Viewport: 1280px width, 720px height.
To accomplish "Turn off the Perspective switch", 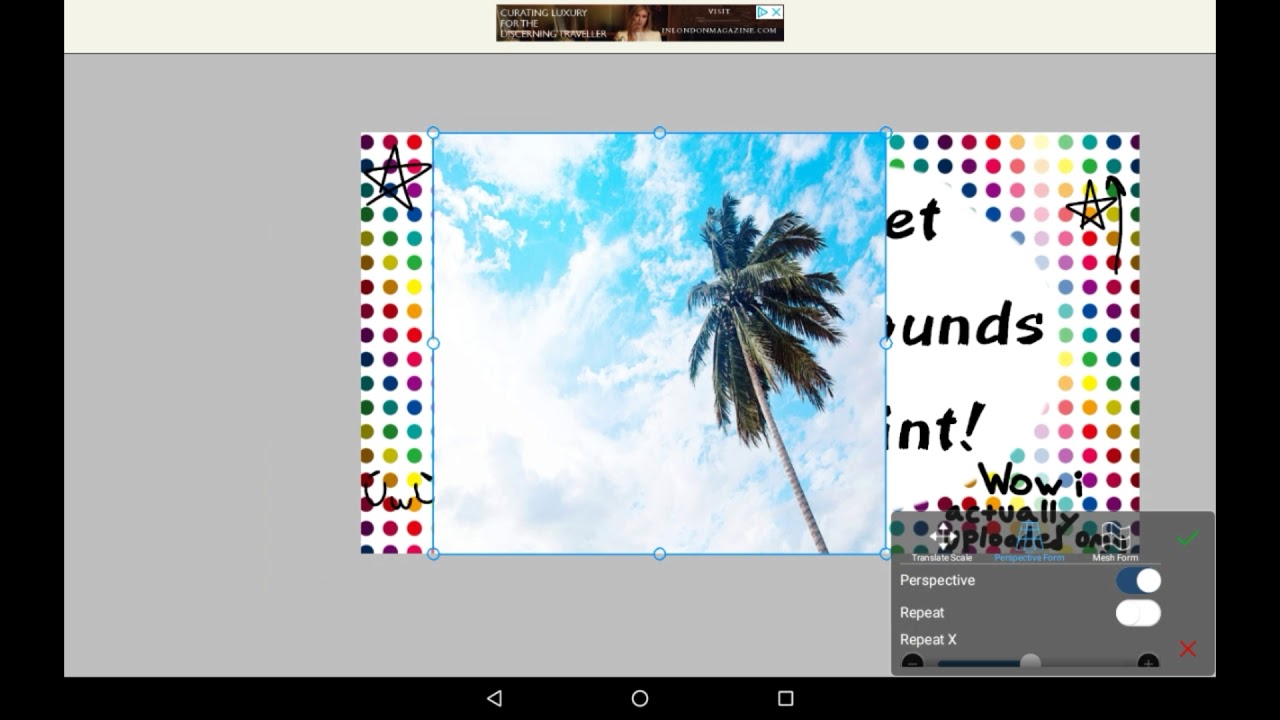I will (x=1138, y=581).
